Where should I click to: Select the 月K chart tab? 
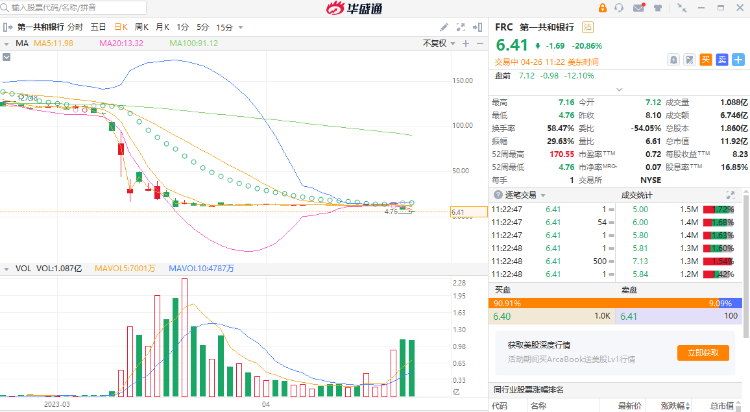coord(163,27)
